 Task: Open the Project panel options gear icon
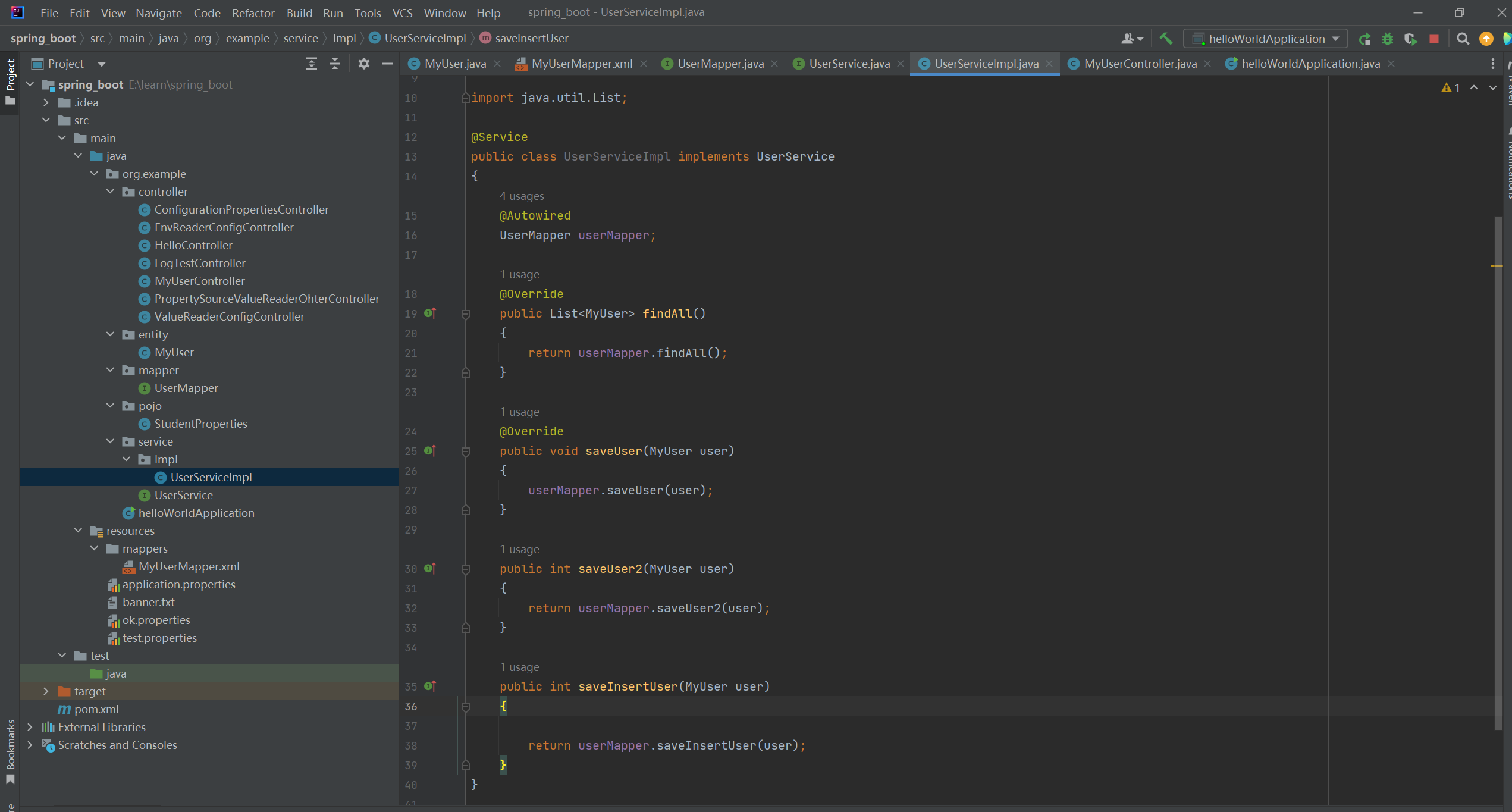(x=364, y=64)
